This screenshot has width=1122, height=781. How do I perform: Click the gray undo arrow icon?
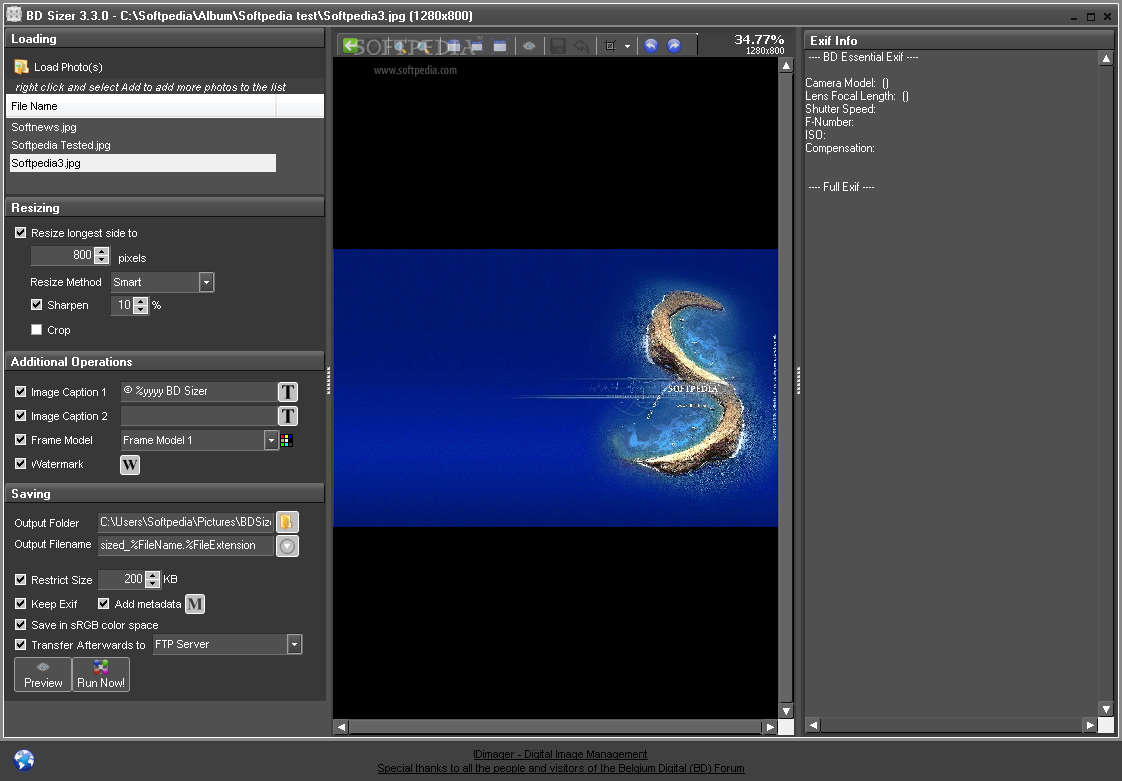[x=582, y=46]
